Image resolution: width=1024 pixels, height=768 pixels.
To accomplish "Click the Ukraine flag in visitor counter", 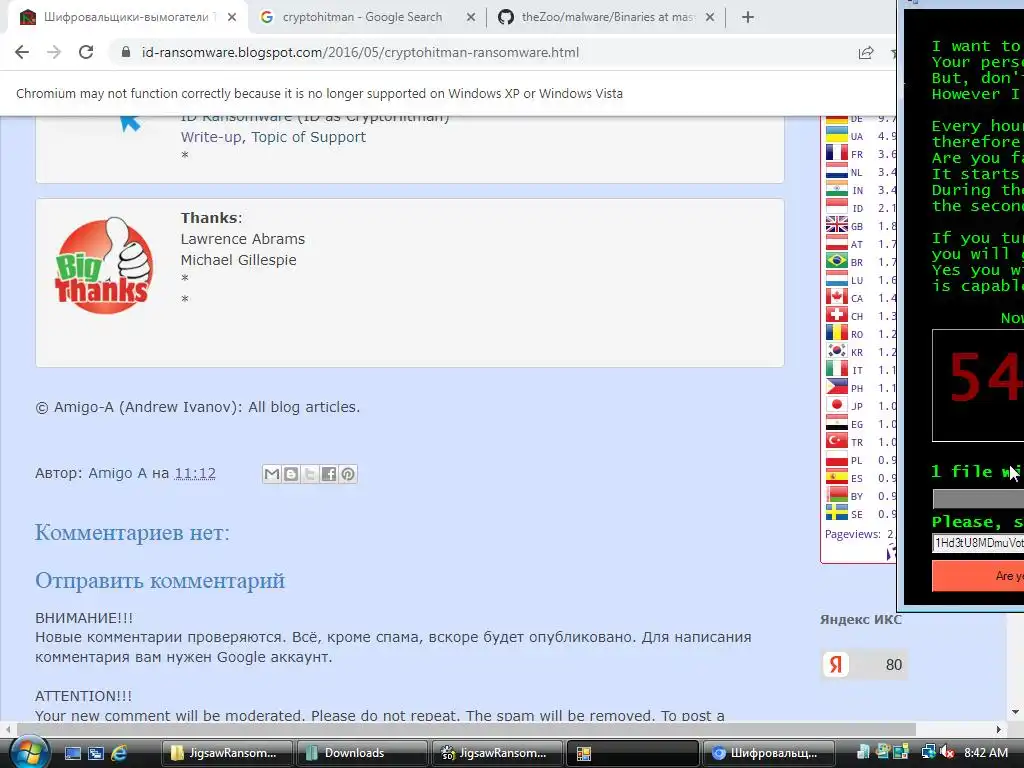I will coord(837,135).
